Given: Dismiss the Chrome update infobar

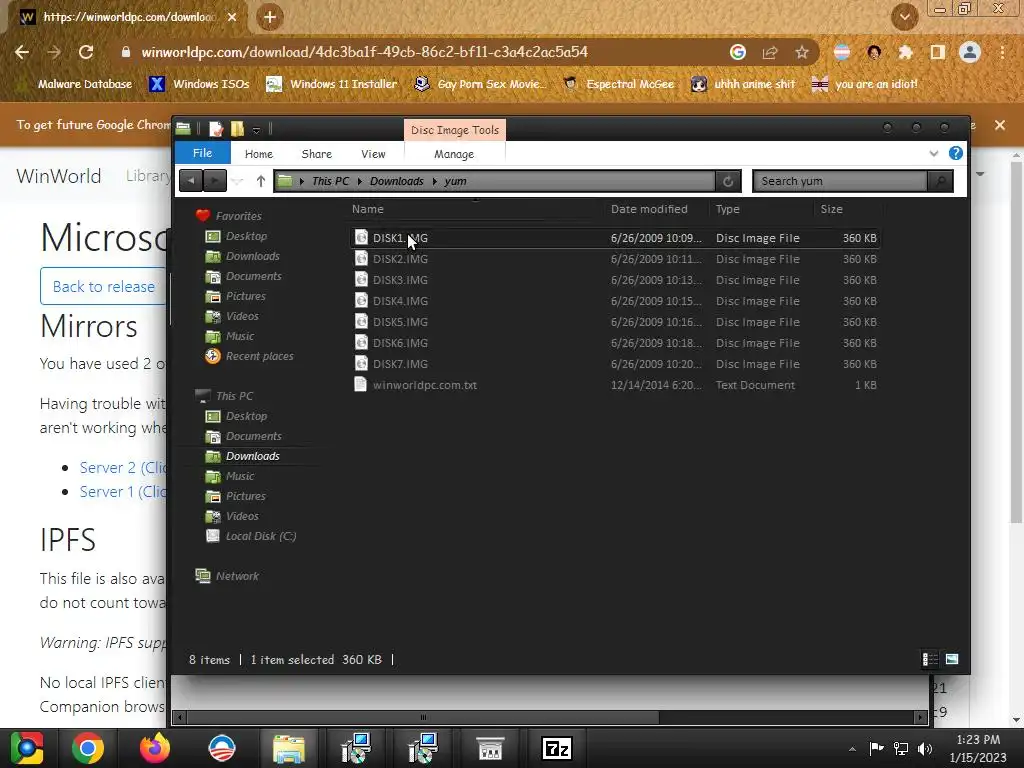Looking at the screenshot, I should 999,125.
